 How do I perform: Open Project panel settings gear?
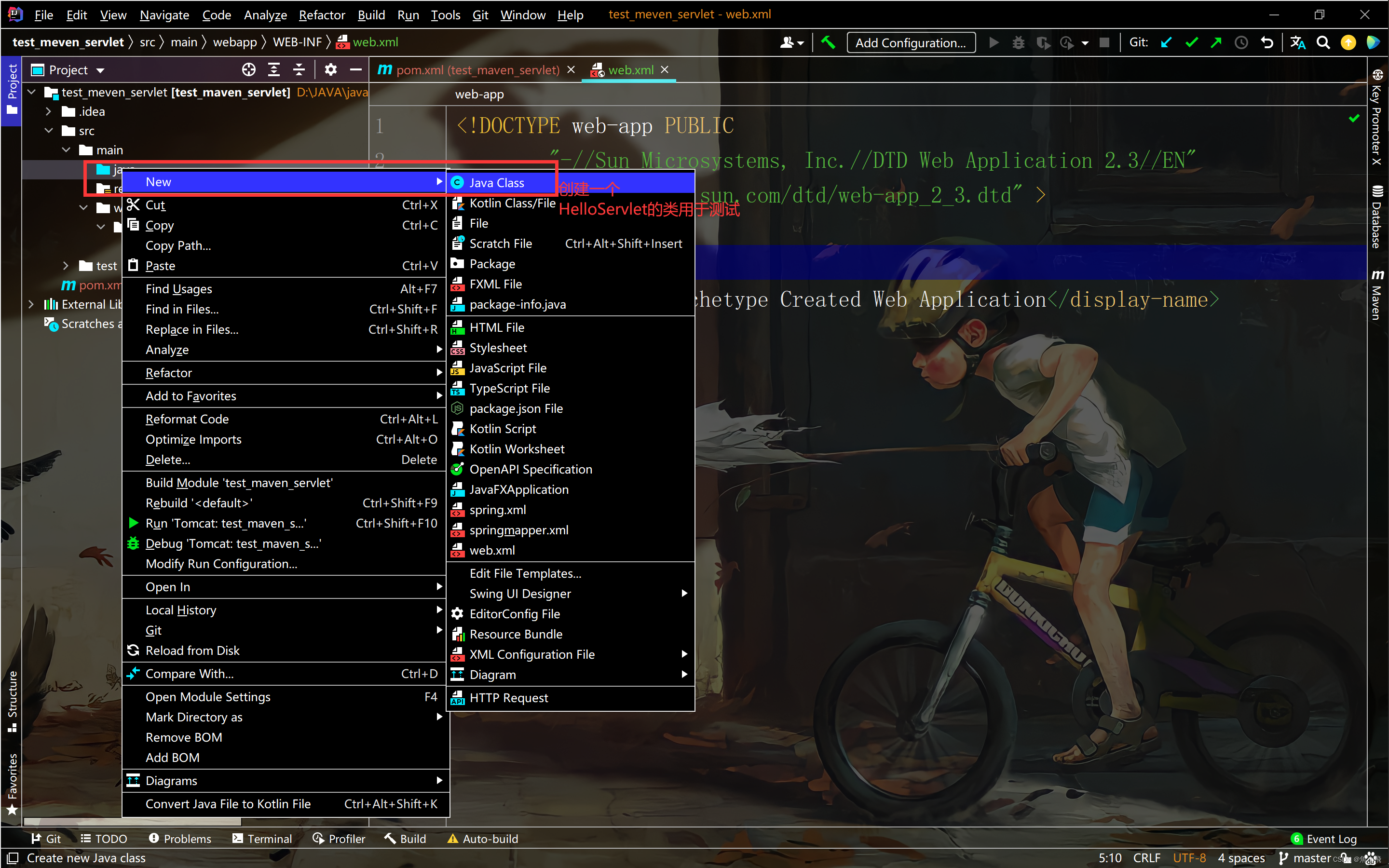coord(330,70)
